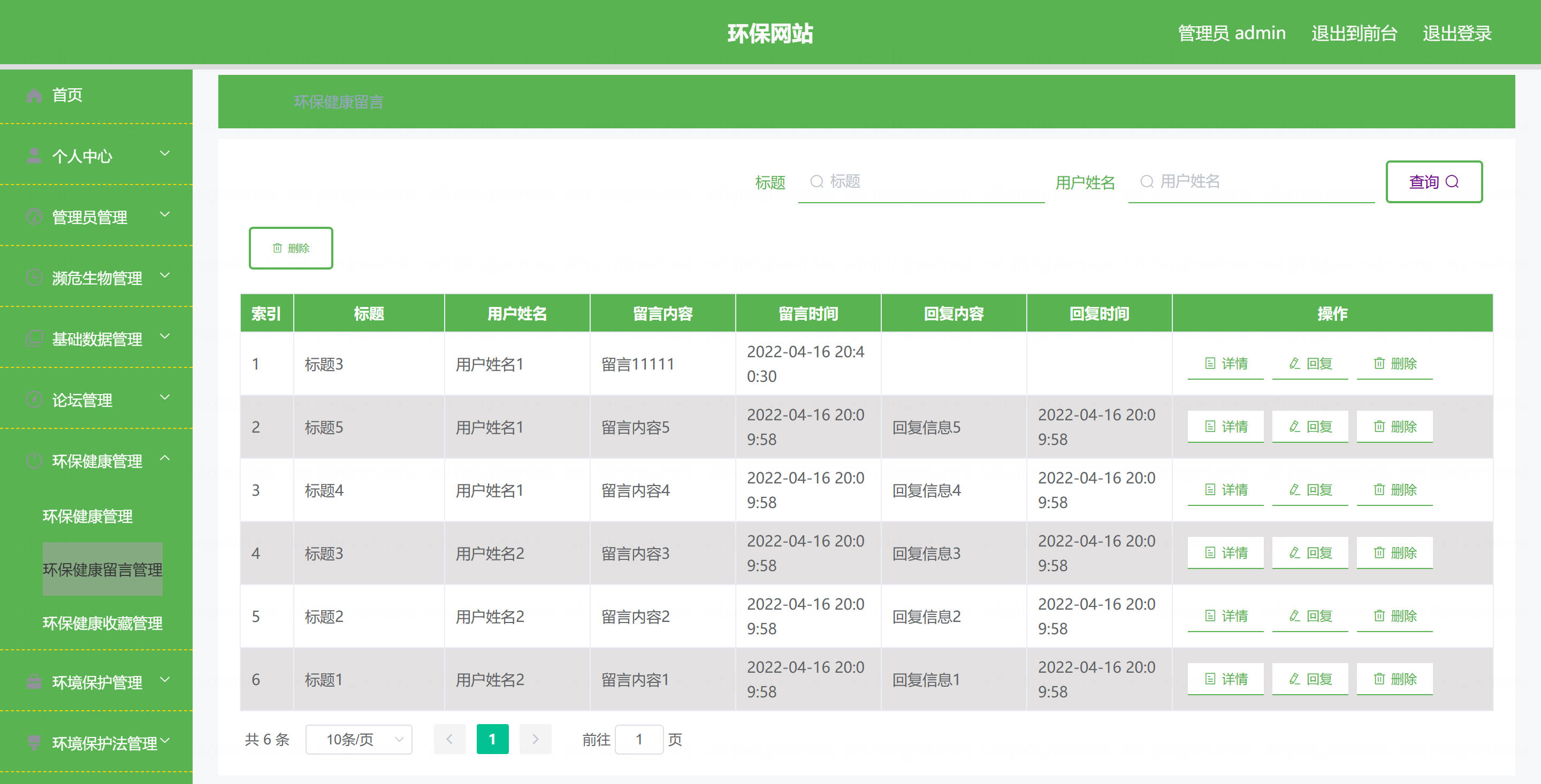Expand the 论坛管理 chevron

coord(165,398)
